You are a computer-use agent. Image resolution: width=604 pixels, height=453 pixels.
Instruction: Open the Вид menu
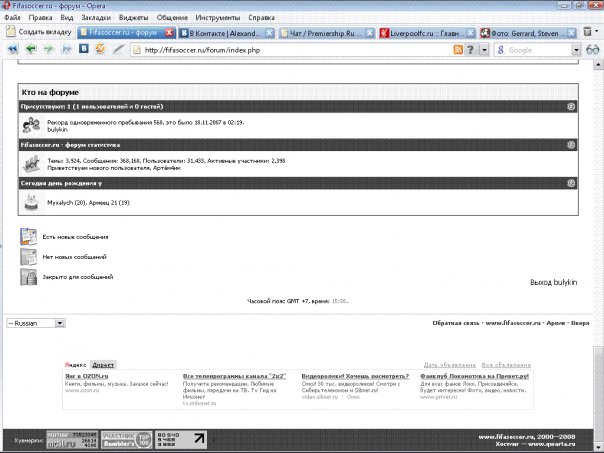pos(67,18)
